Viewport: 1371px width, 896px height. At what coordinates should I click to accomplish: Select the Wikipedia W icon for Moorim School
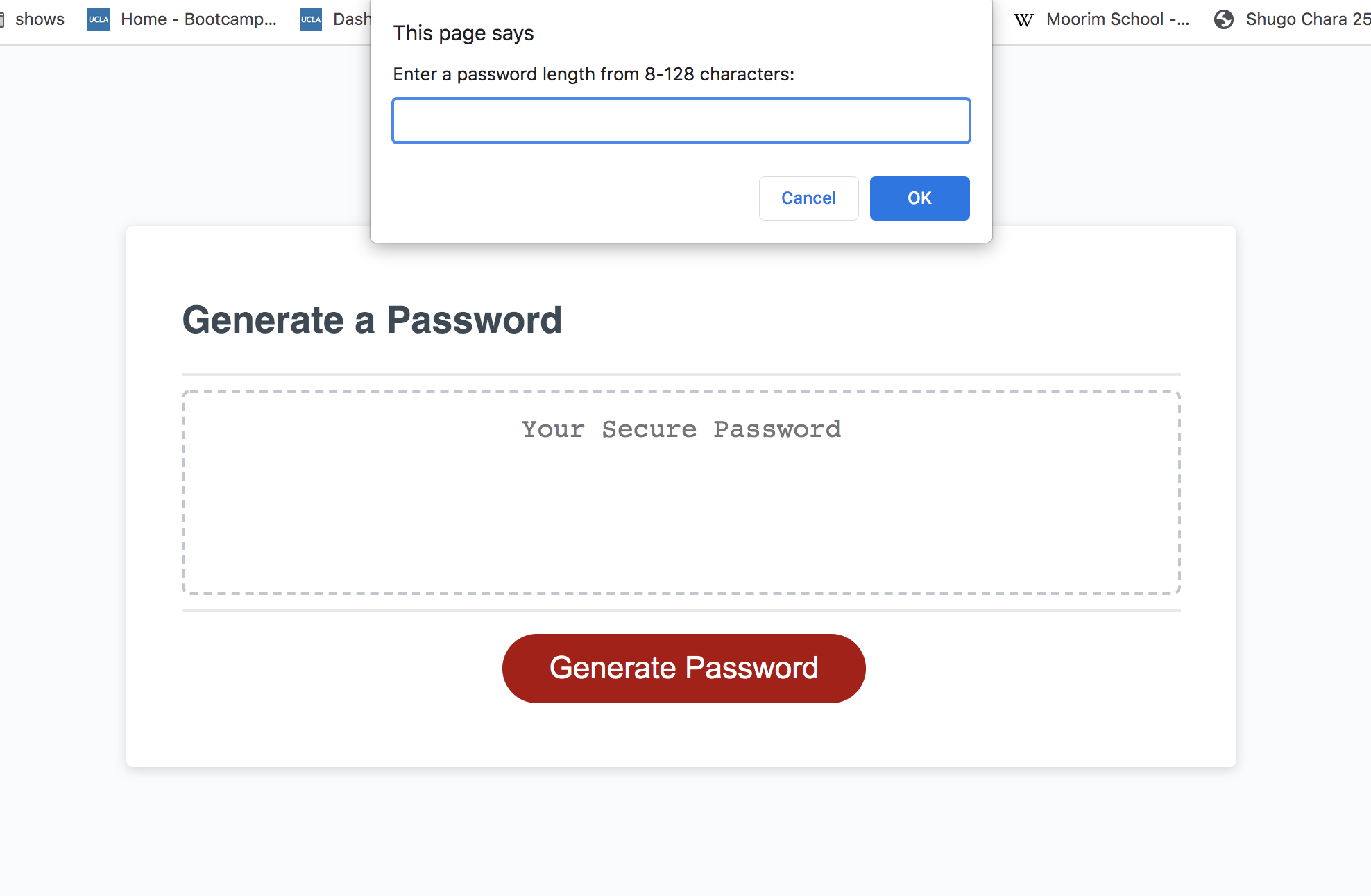point(1023,19)
